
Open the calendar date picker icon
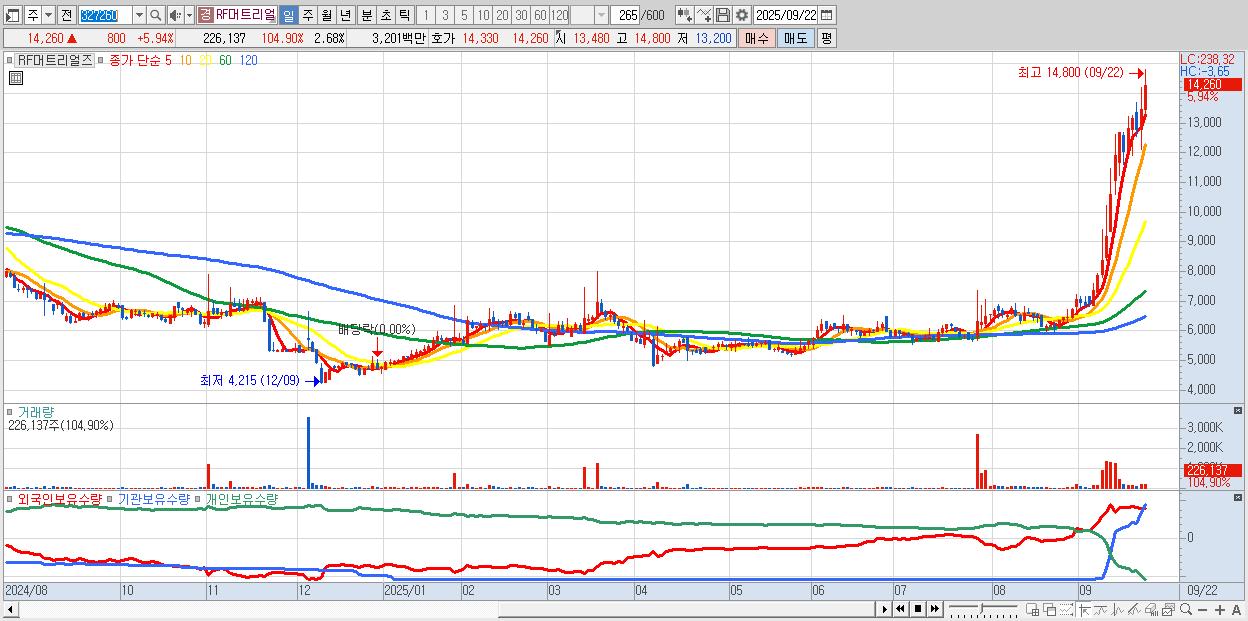(x=826, y=15)
